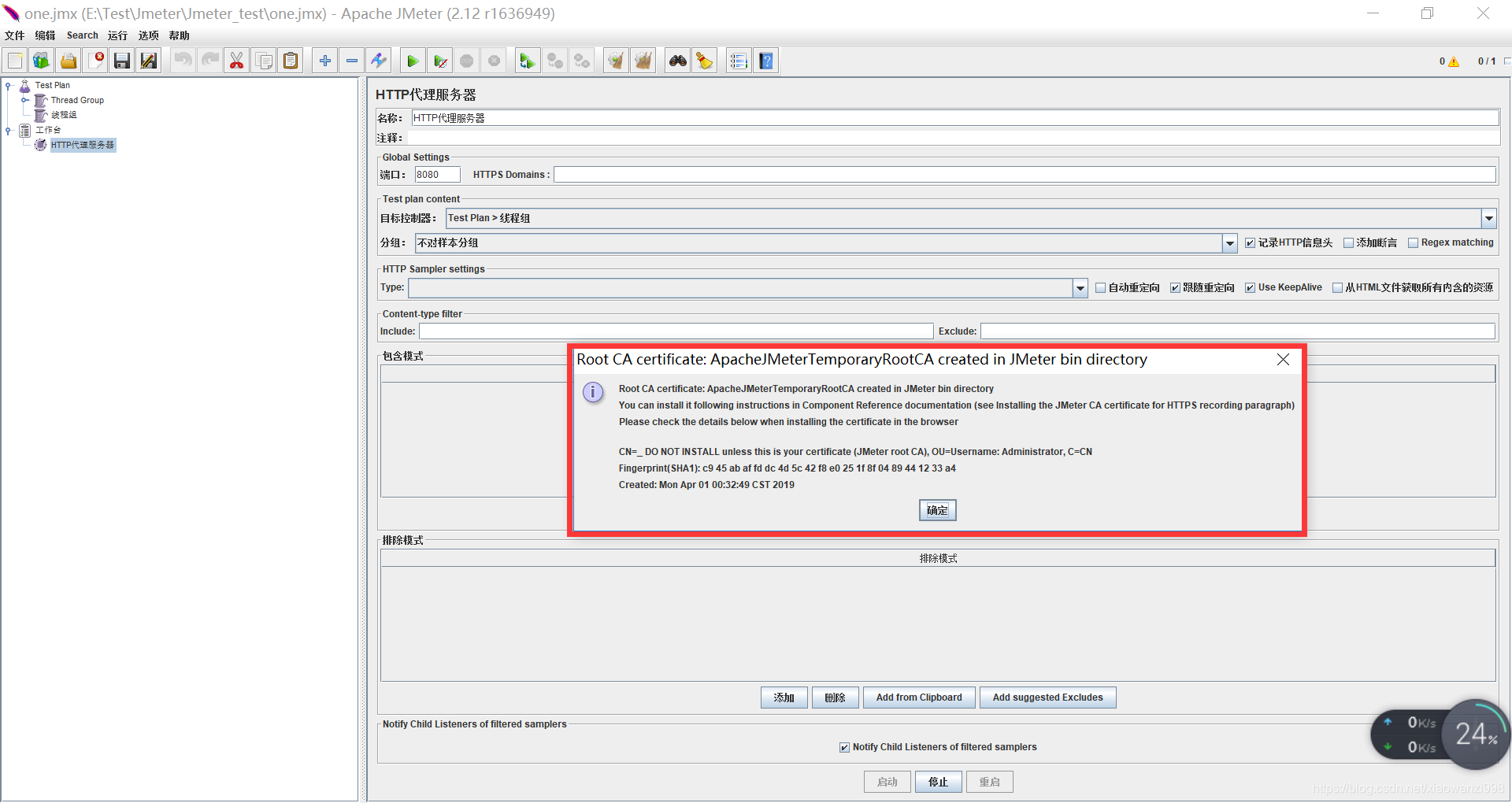Click the Close test plan icon

coord(95,61)
